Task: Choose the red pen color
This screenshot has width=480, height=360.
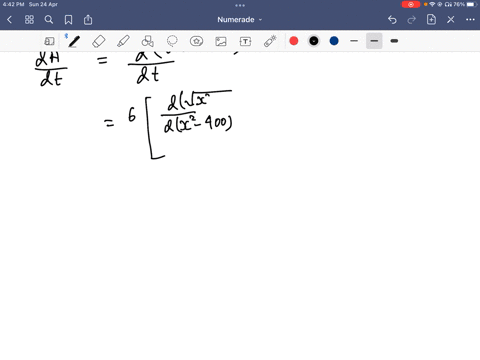Action: click(x=294, y=41)
